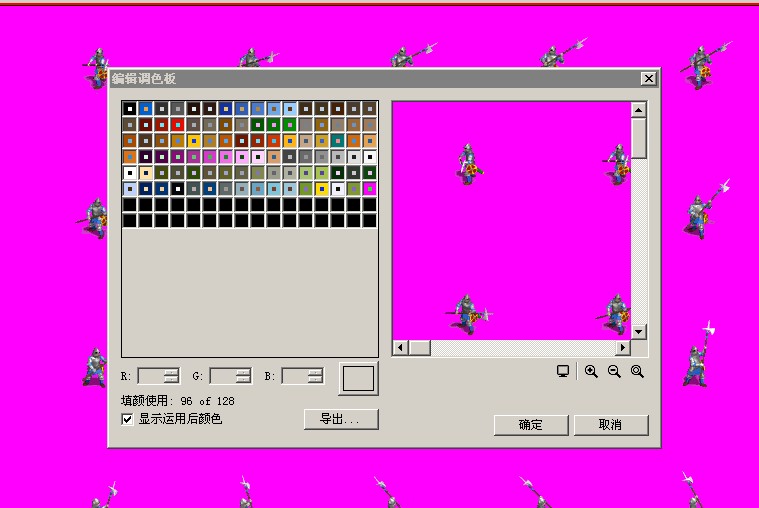Click the horizontal scrollbar thumb in preview
The image size is (759, 508).
coord(419,348)
